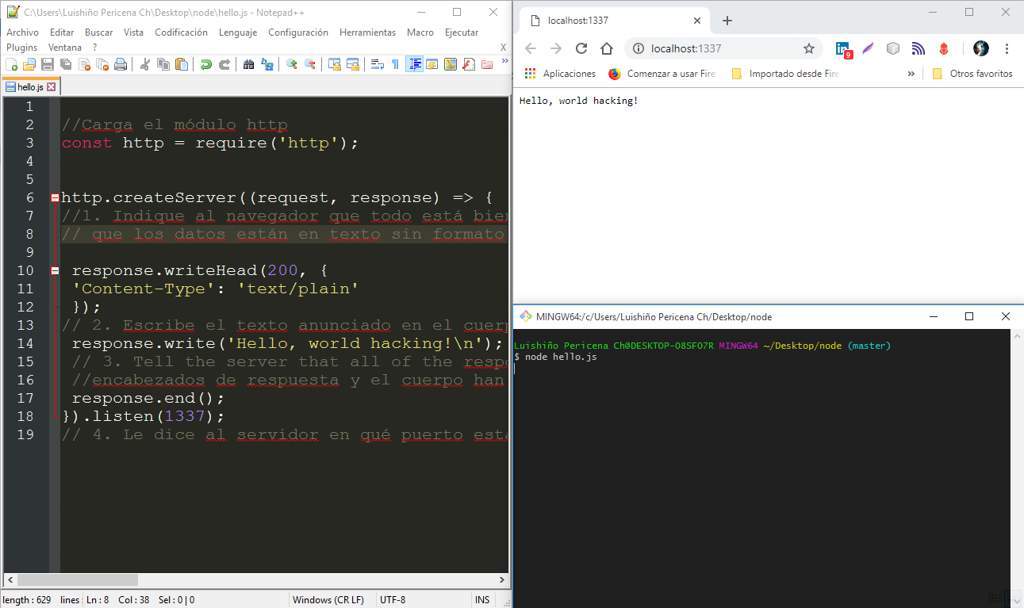Collapse the code block at line 6

(x=53, y=197)
